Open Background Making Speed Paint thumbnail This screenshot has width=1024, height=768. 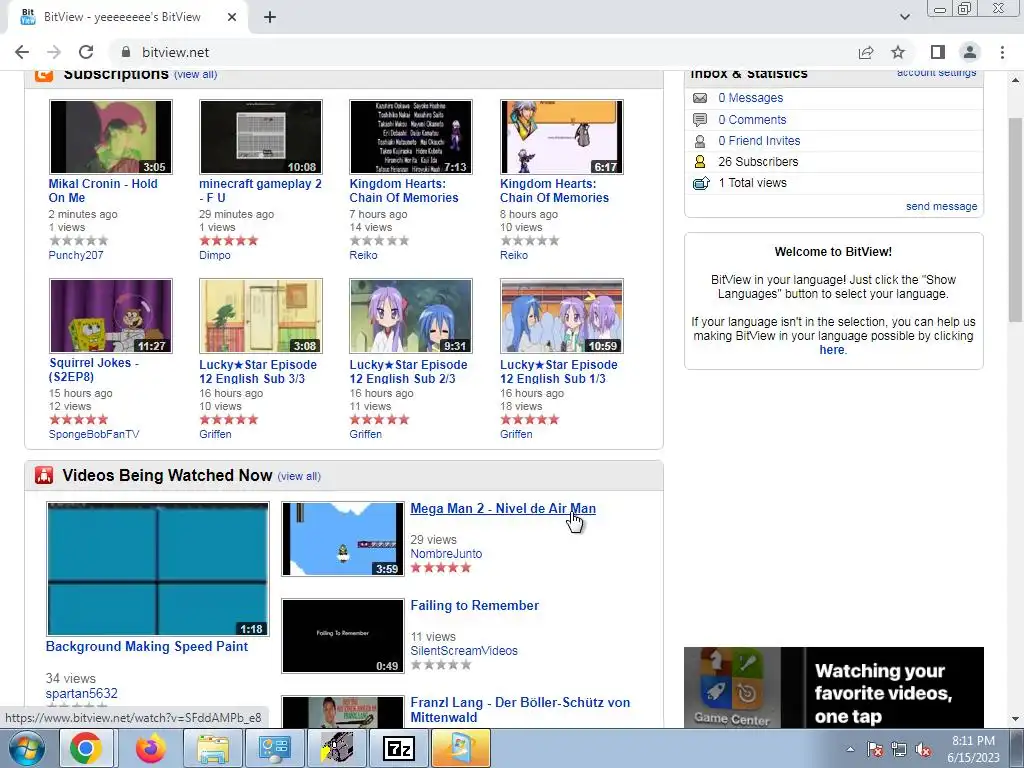point(157,569)
